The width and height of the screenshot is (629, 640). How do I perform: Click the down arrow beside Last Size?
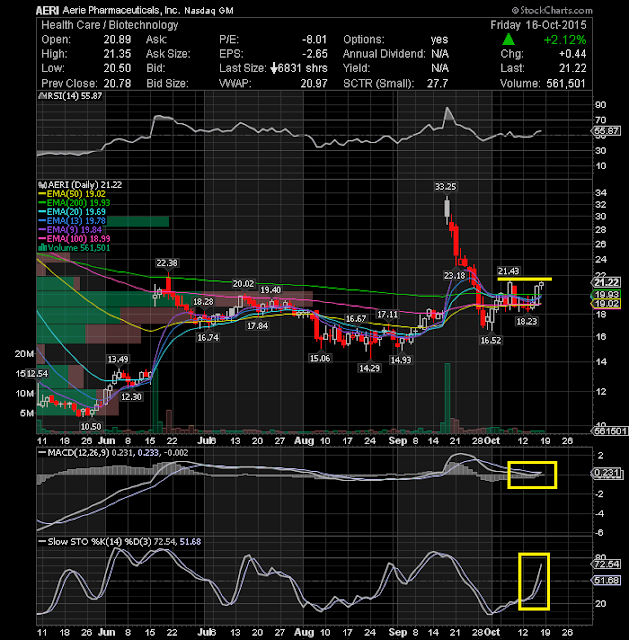pyautogui.click(x=274, y=69)
